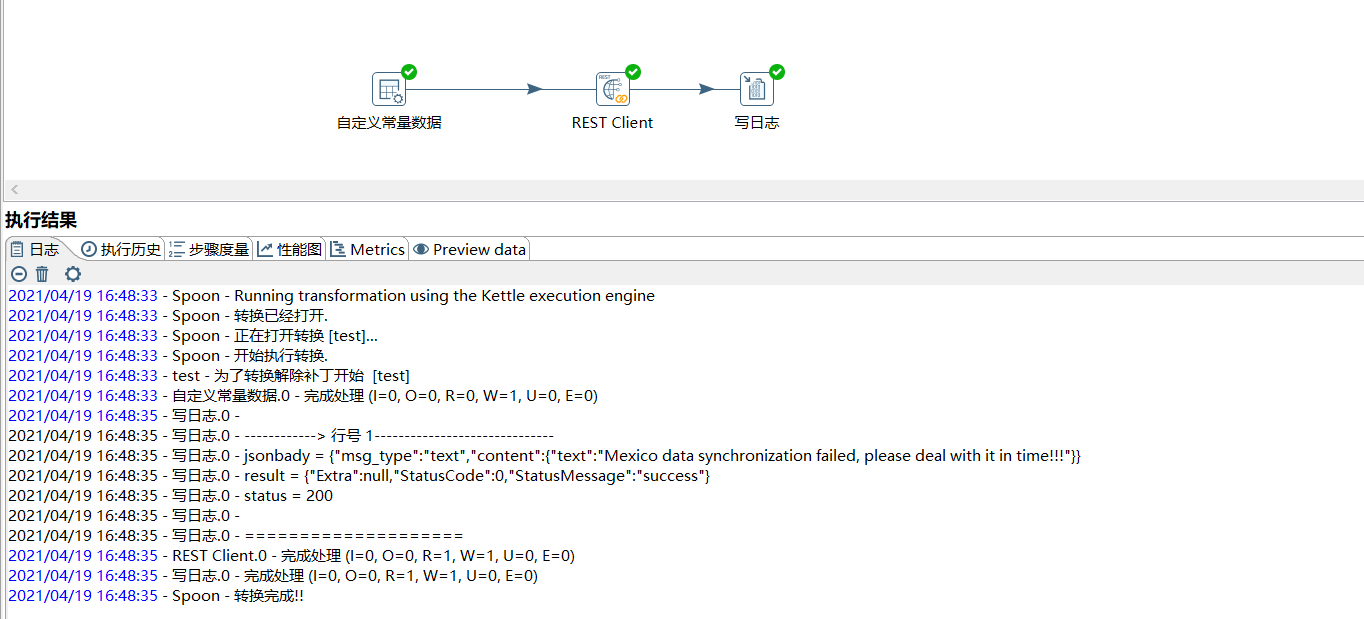Open the 执行历史 tab
This screenshot has width=1364, height=619.
tap(121, 249)
